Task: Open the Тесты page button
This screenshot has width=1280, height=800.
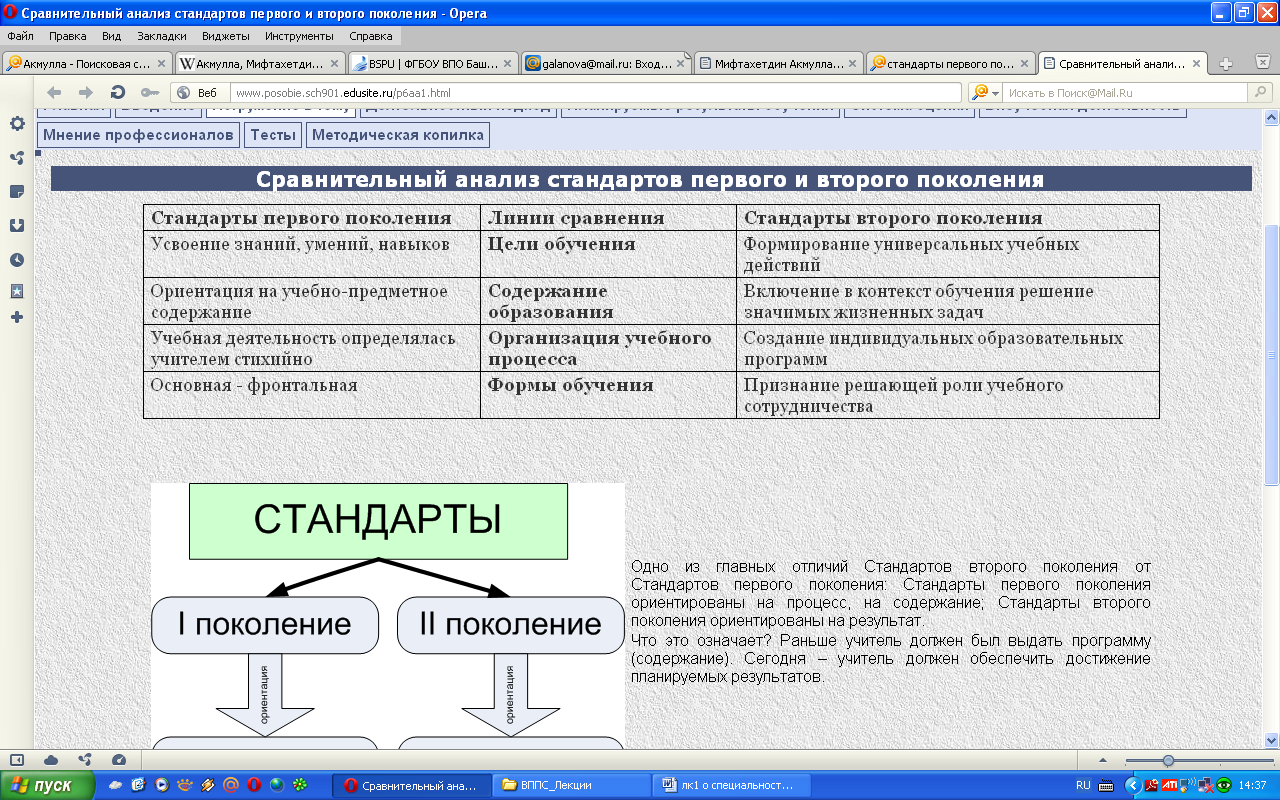Action: 273,134
